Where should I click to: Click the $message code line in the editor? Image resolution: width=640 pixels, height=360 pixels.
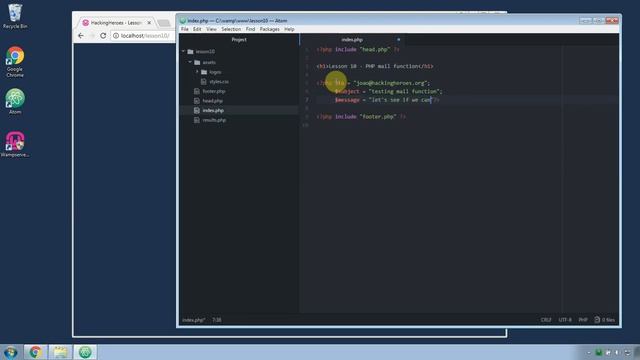pyautogui.click(x=387, y=100)
